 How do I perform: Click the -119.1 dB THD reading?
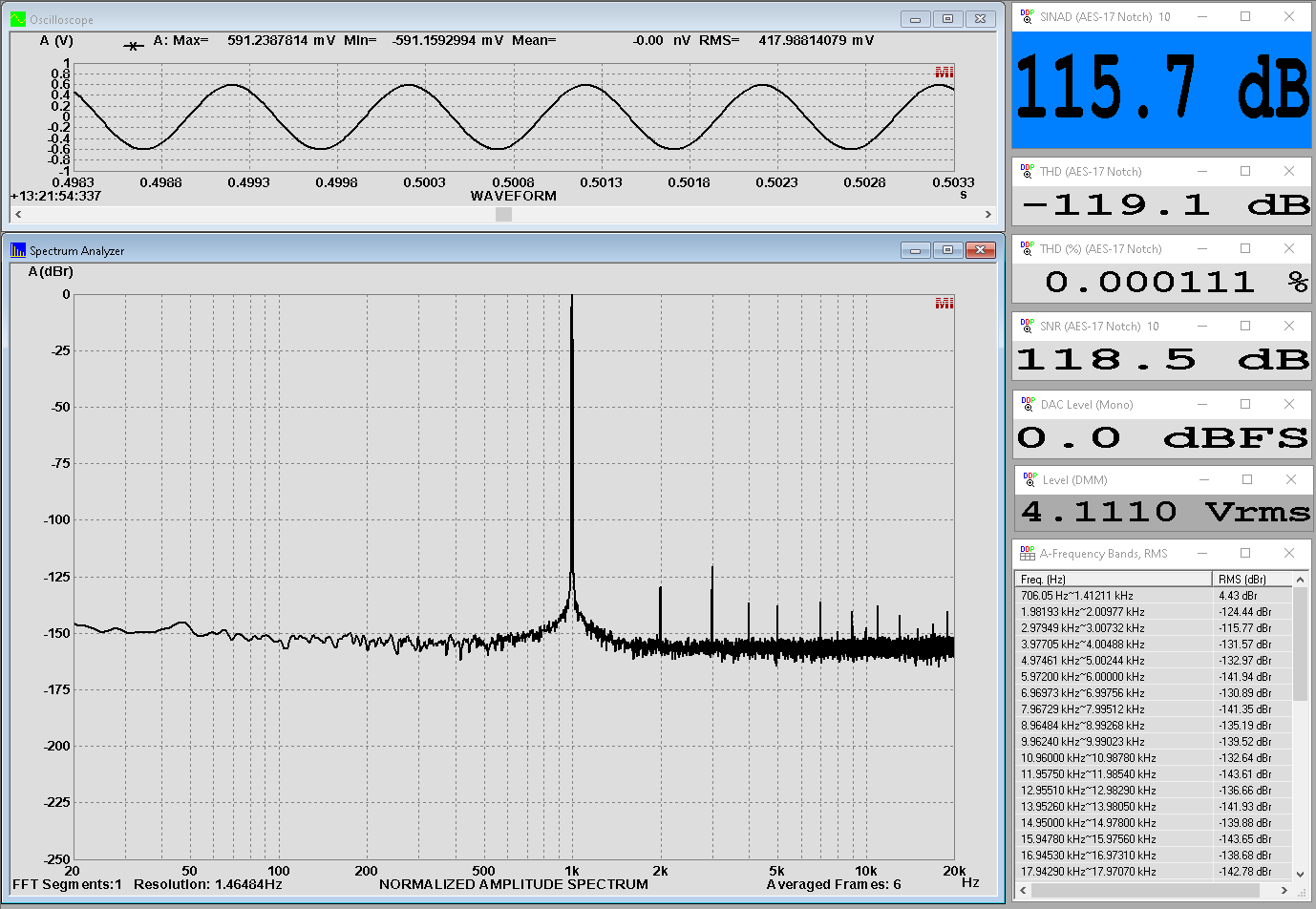pyautogui.click(x=1166, y=204)
